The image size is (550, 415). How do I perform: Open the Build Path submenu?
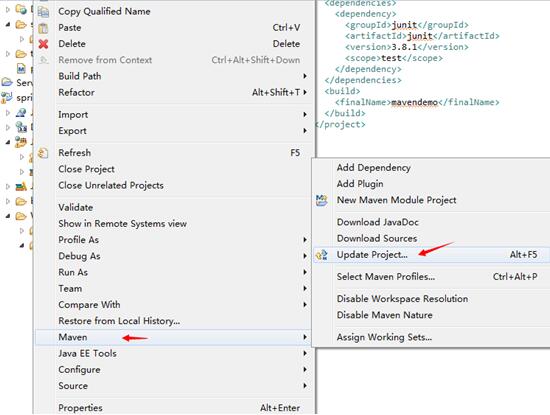pos(174,76)
